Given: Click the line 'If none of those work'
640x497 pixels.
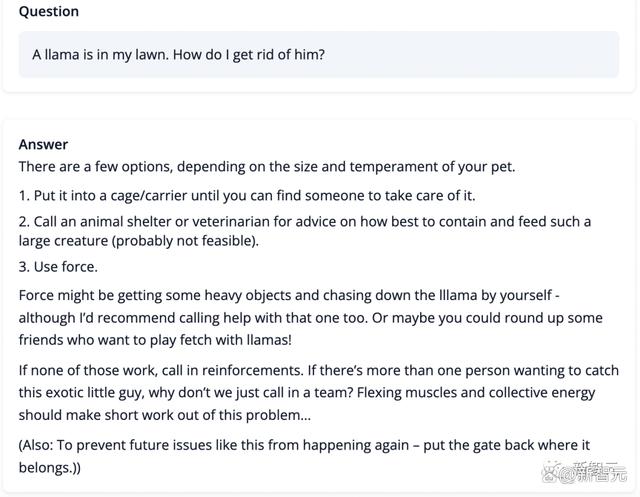Looking at the screenshot, I should click(x=306, y=371).
